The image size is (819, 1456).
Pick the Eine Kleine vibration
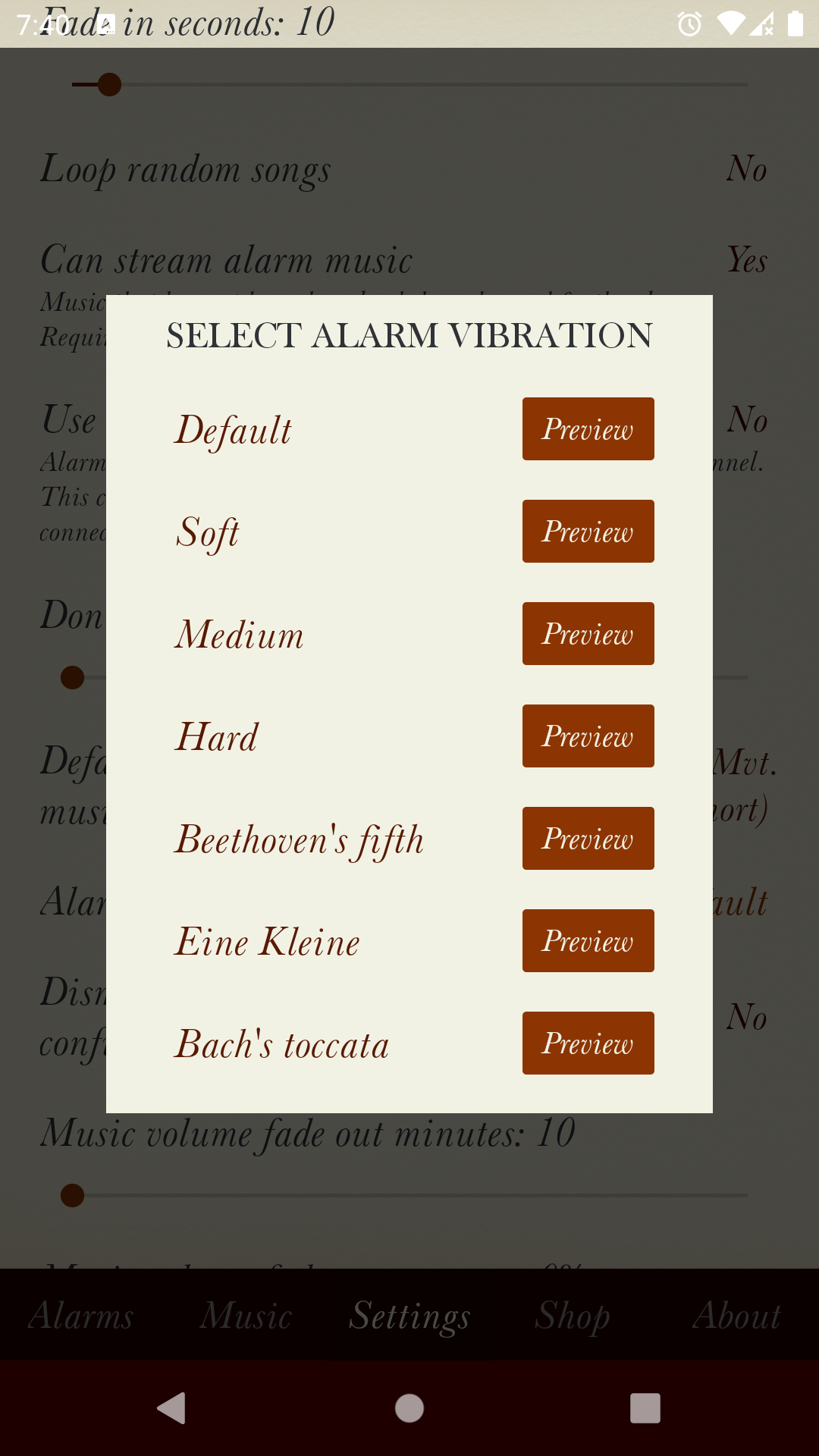click(267, 942)
